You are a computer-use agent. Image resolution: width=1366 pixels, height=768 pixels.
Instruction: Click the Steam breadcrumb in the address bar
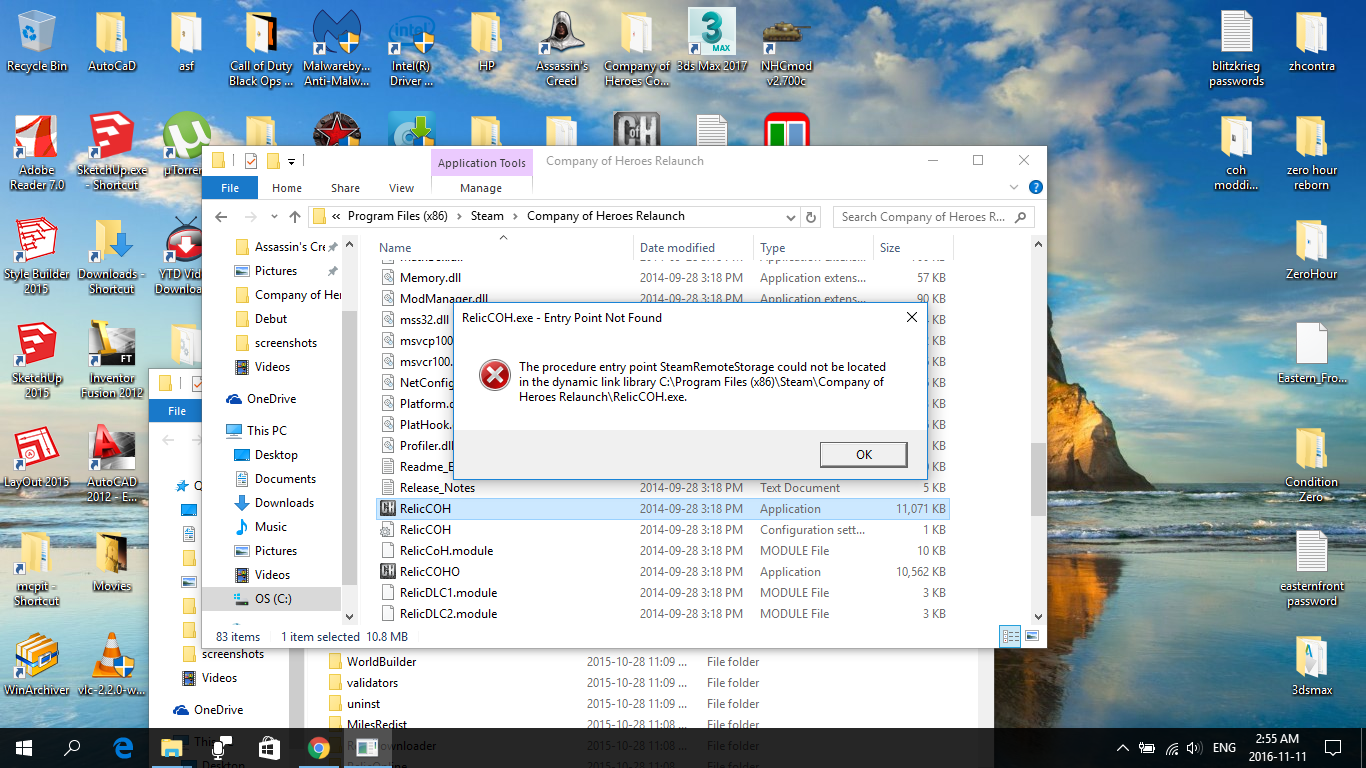click(488, 216)
